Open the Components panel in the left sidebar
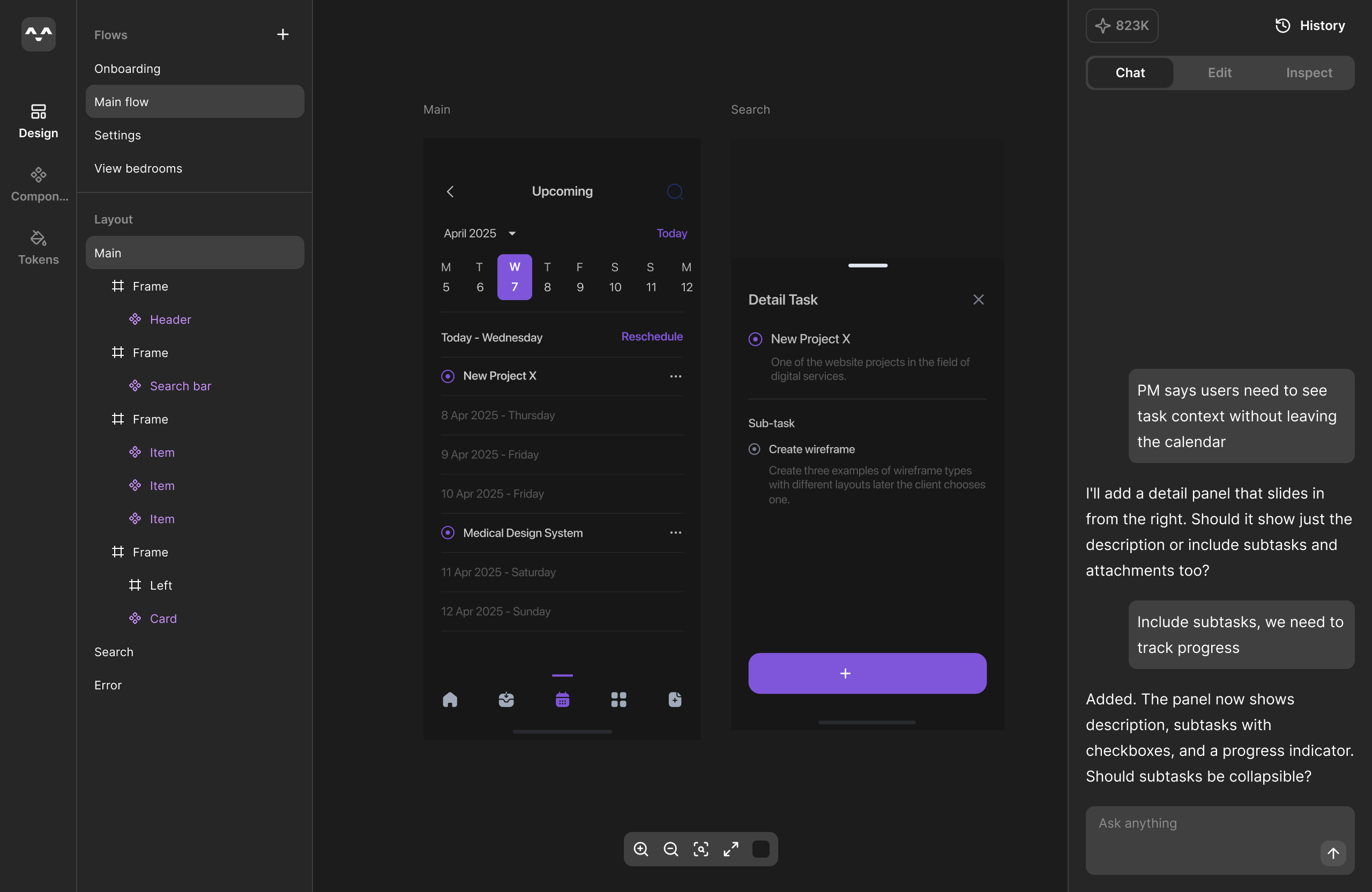This screenshot has width=1372, height=892. 38,183
